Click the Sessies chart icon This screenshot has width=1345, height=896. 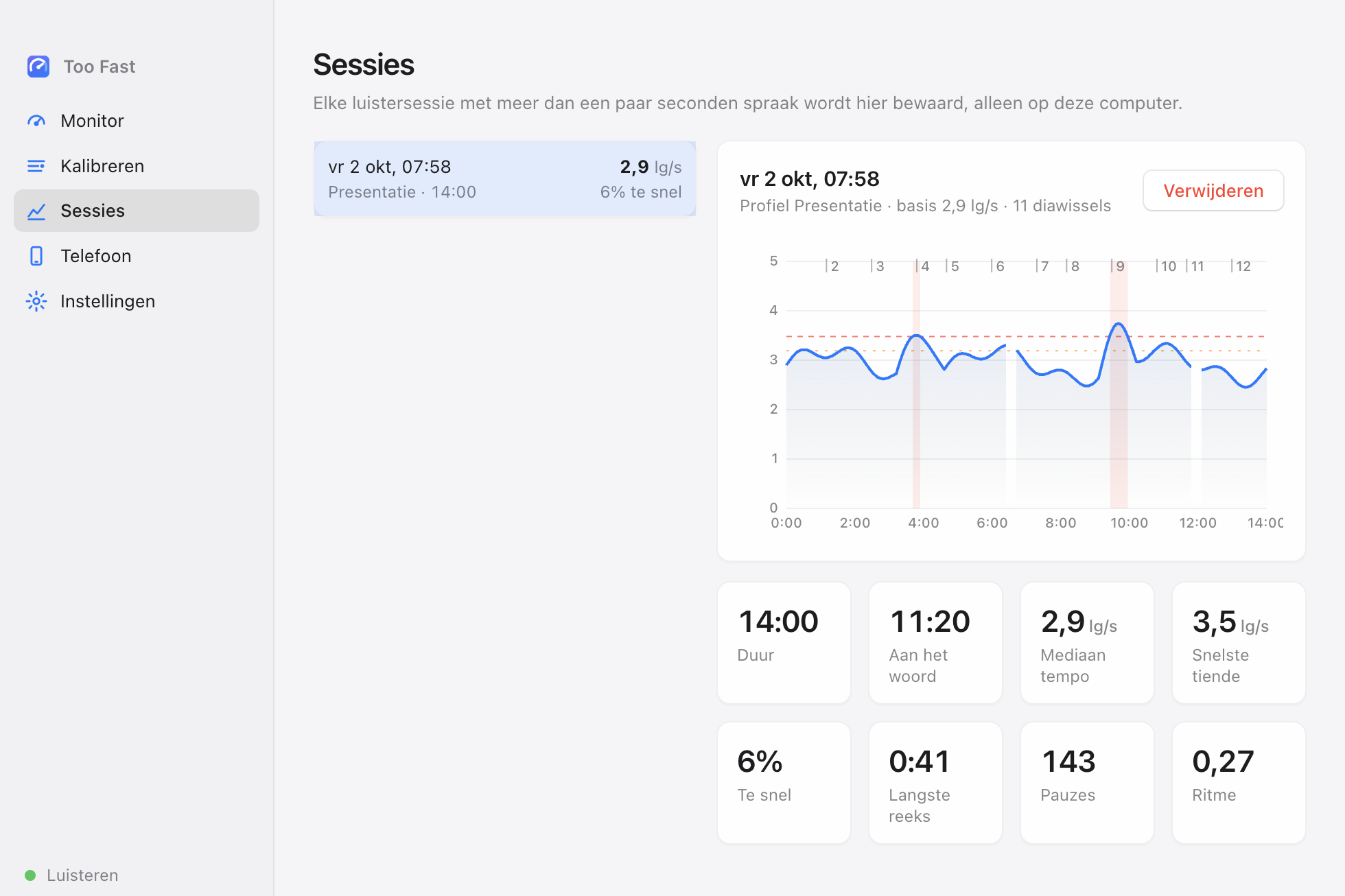click(x=36, y=211)
